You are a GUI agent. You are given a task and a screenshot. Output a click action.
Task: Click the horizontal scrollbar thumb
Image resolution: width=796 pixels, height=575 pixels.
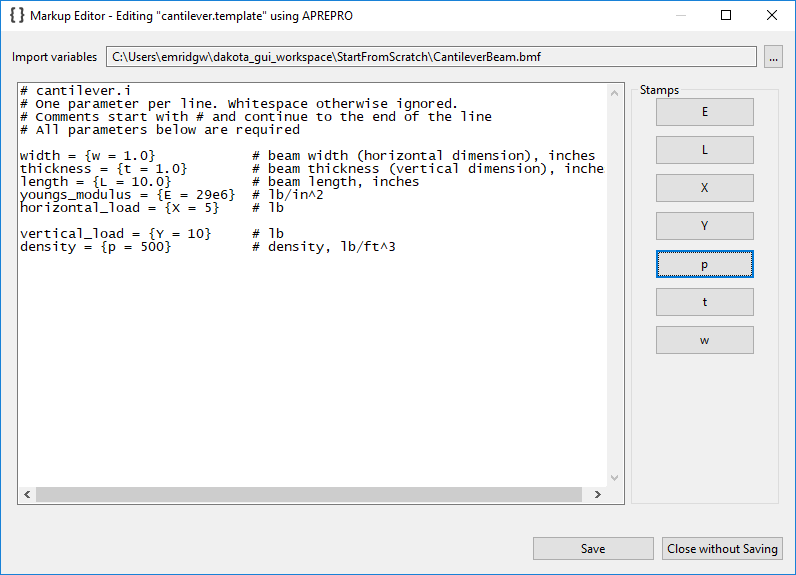point(309,494)
